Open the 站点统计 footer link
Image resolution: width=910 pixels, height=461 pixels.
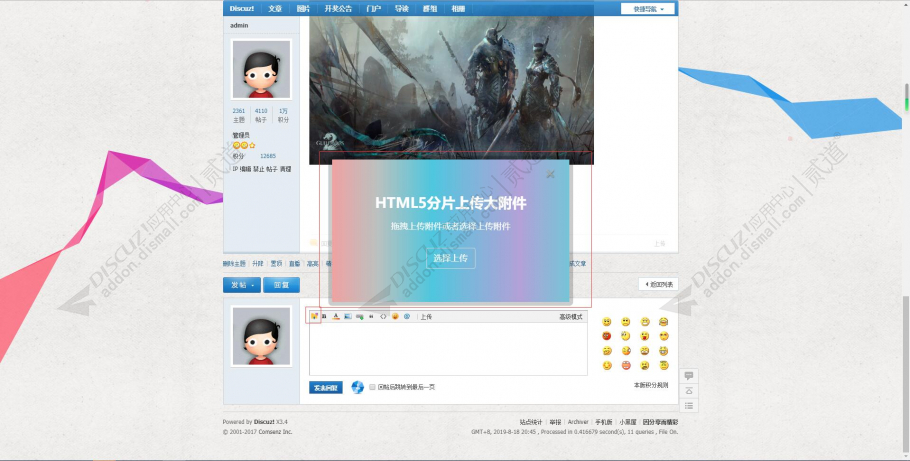click(531, 422)
